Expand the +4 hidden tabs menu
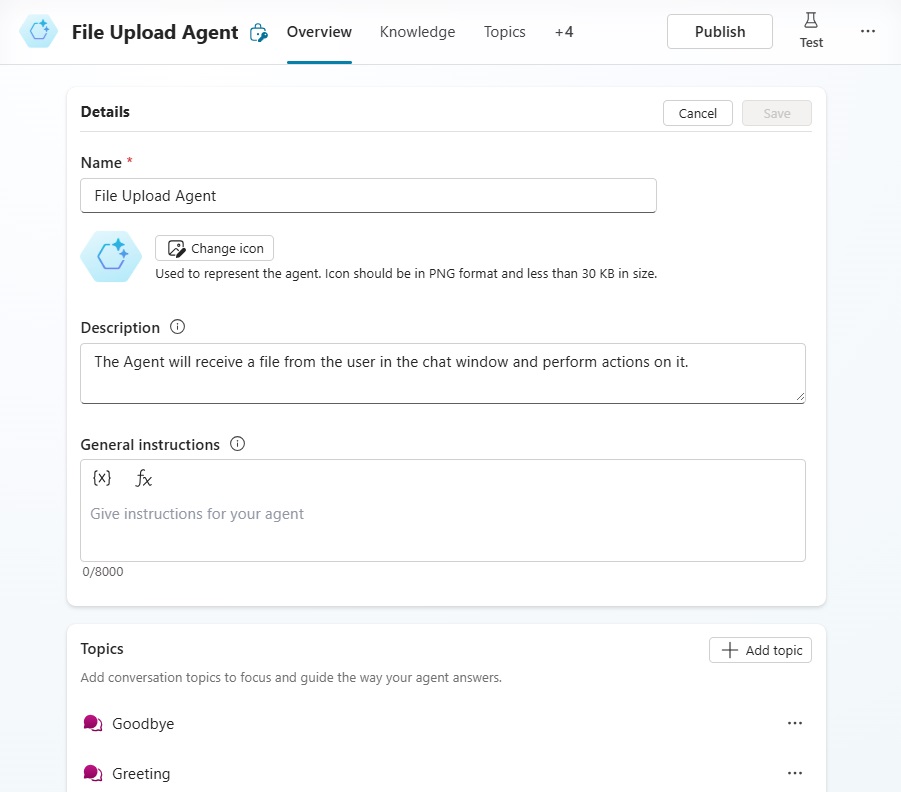This screenshot has width=901, height=792. [x=564, y=32]
